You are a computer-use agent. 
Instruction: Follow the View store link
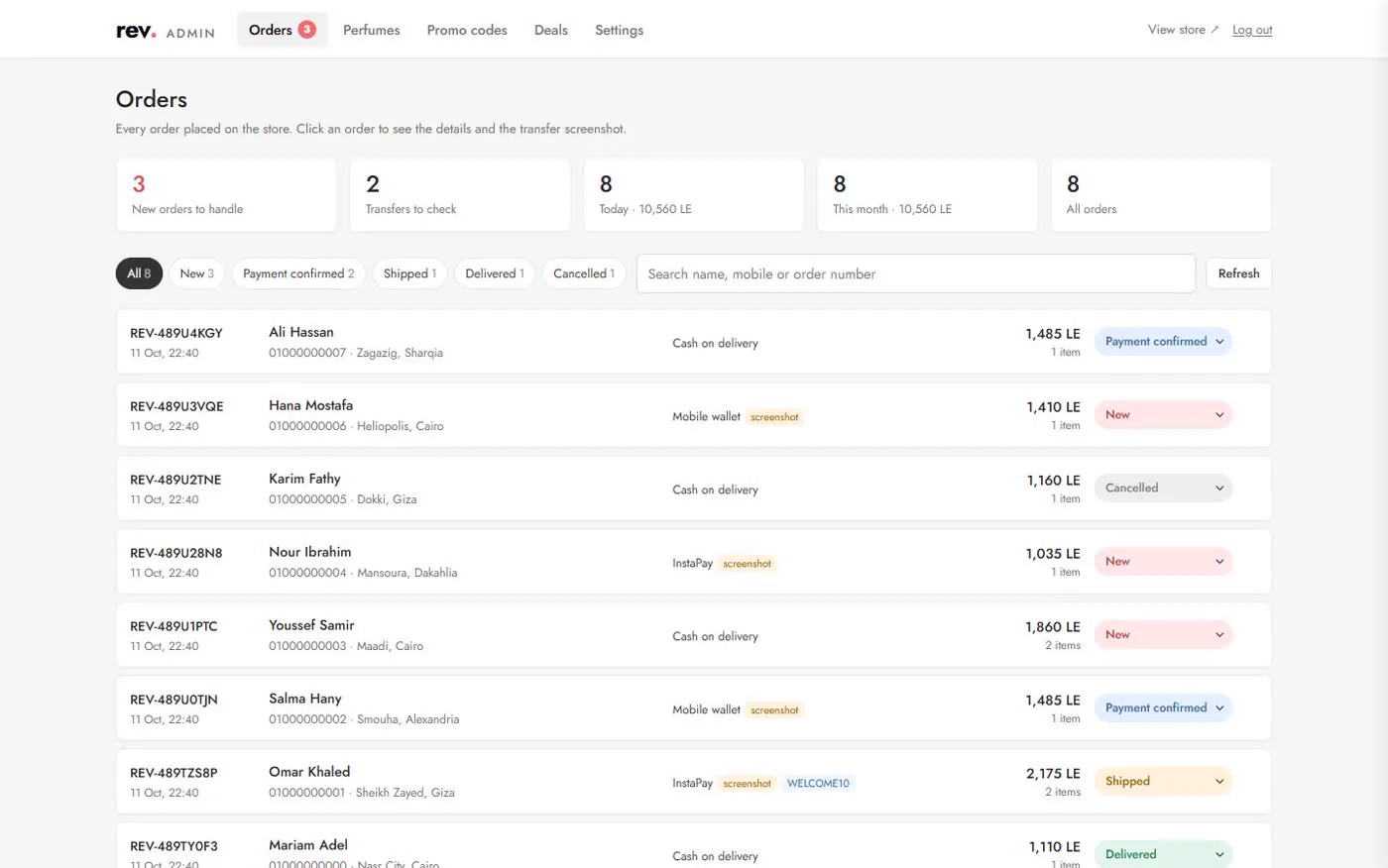[1184, 30]
